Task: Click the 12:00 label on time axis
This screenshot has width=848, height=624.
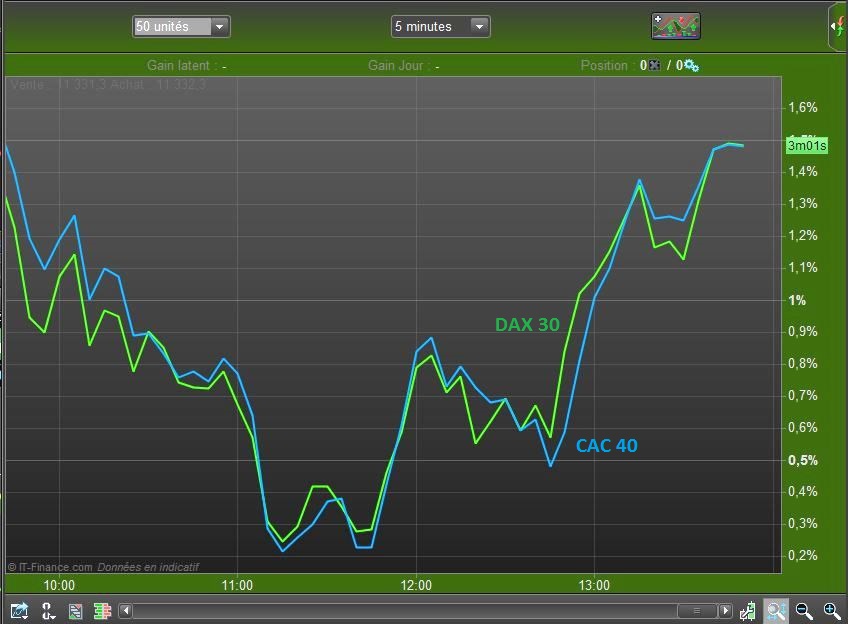Action: point(416,585)
